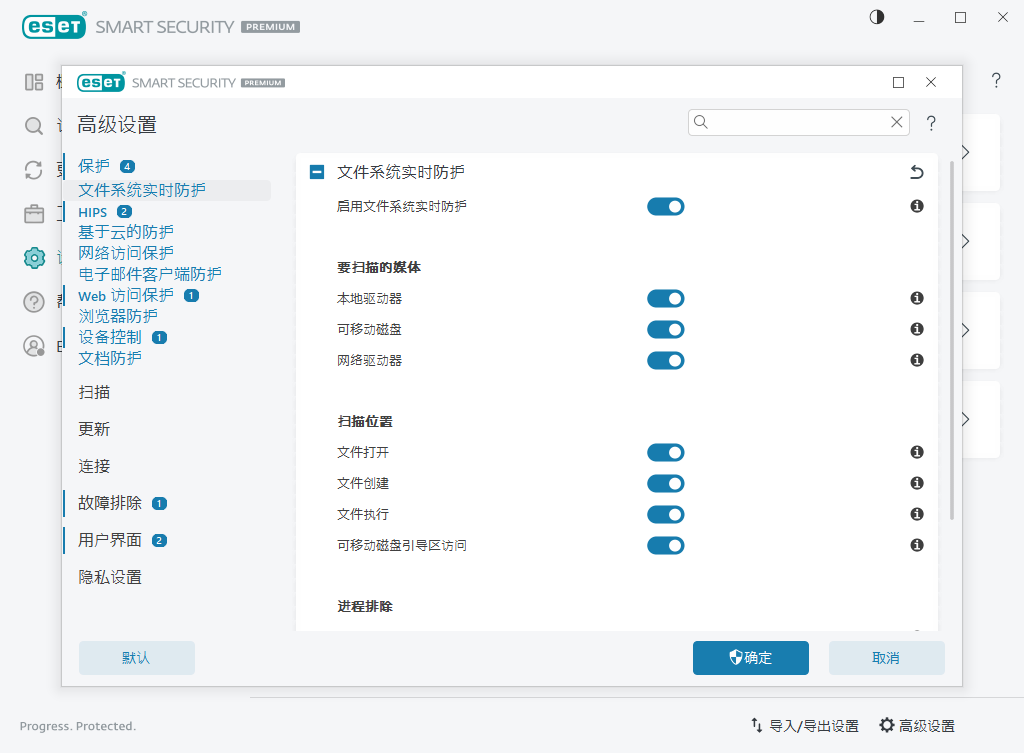The width and height of the screenshot is (1024, 753).
Task: Click the 默认 button
Action: 136,658
